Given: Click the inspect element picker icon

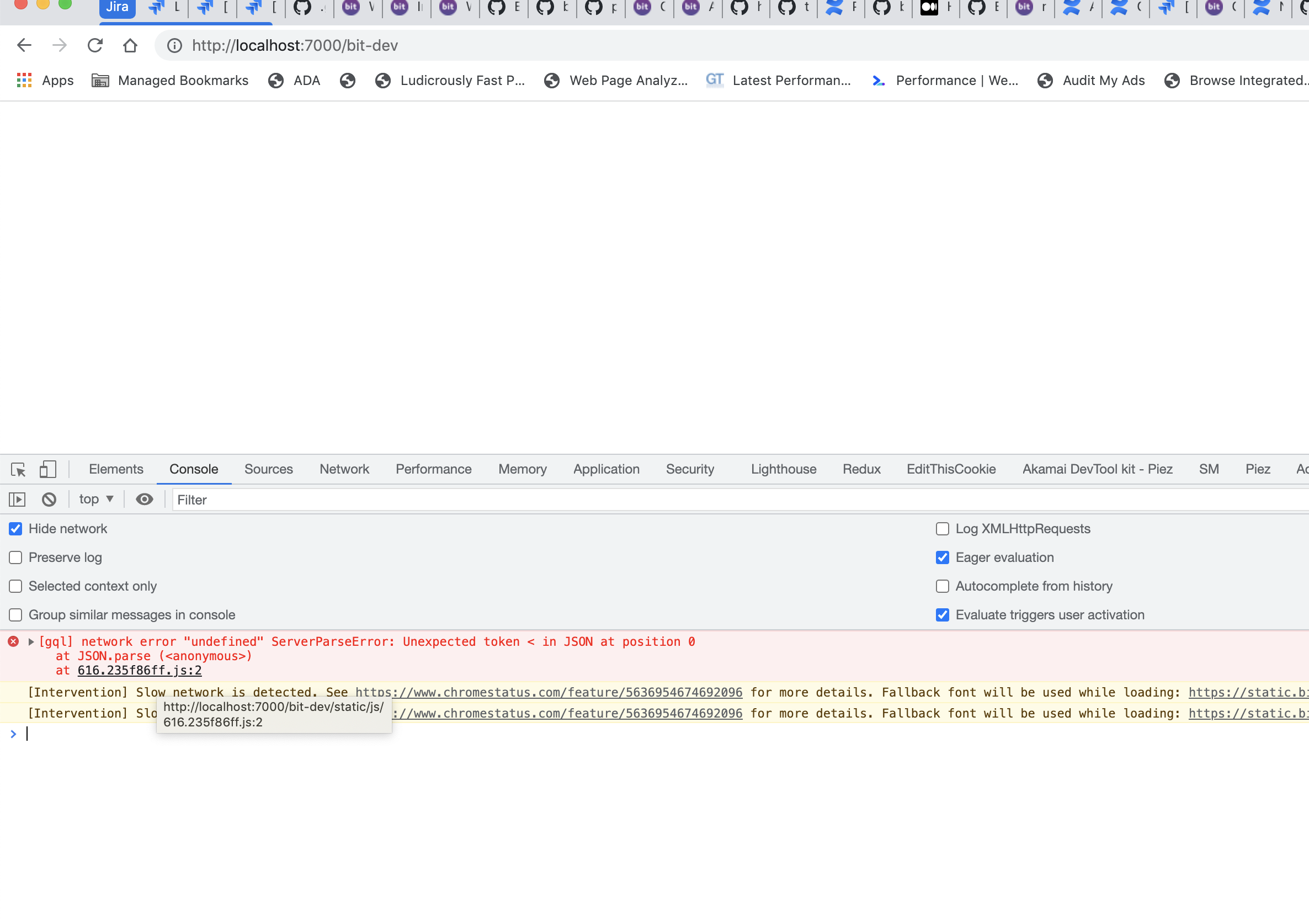Looking at the screenshot, I should 18,469.
